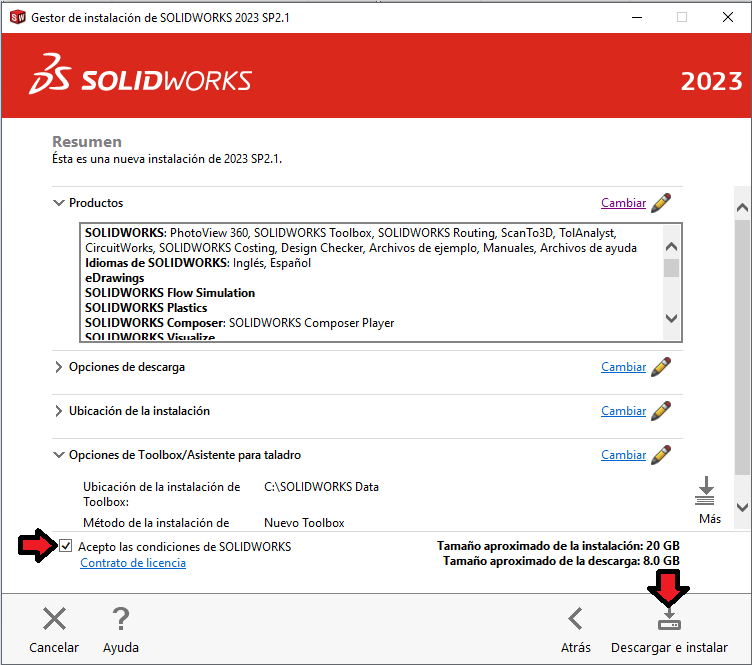The height and width of the screenshot is (665, 752).
Task: Collapse Opciones de Toolbox/Asistente para taladro
Action: [x=59, y=455]
